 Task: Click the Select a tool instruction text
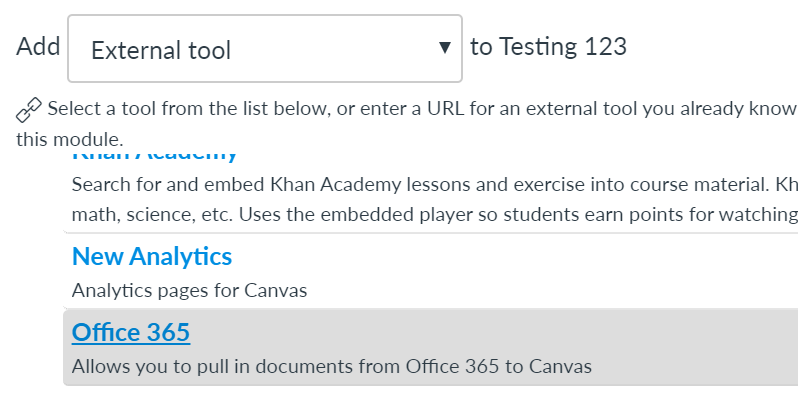(422, 109)
